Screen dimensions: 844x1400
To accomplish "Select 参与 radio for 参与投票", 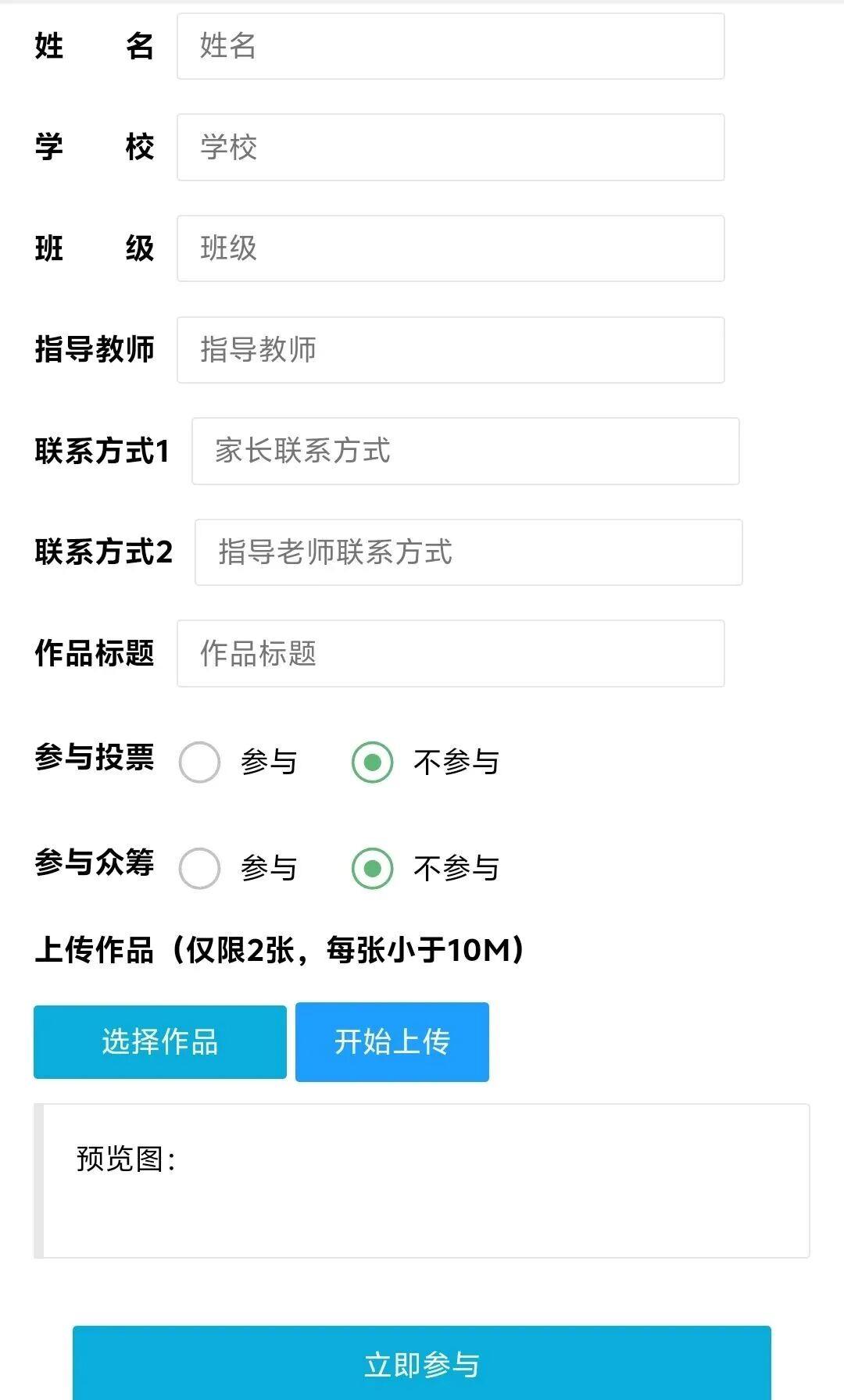I will click(x=199, y=762).
